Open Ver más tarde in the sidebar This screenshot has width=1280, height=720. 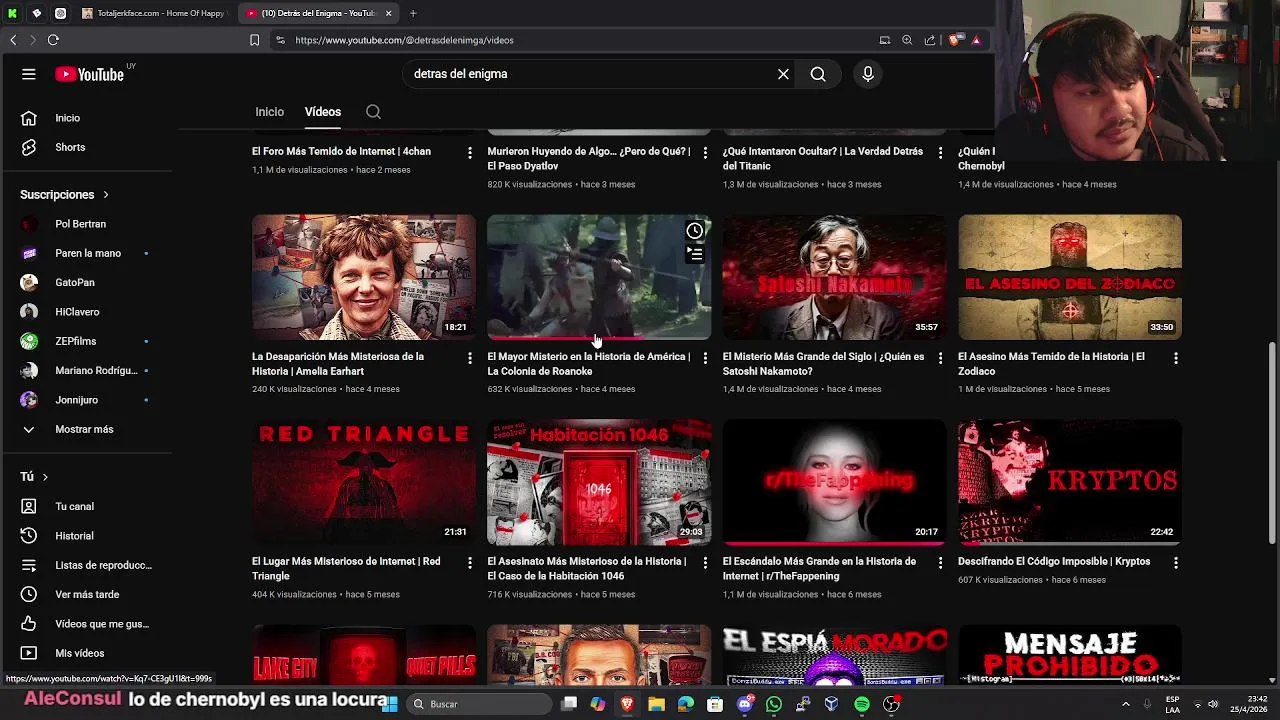[86, 594]
